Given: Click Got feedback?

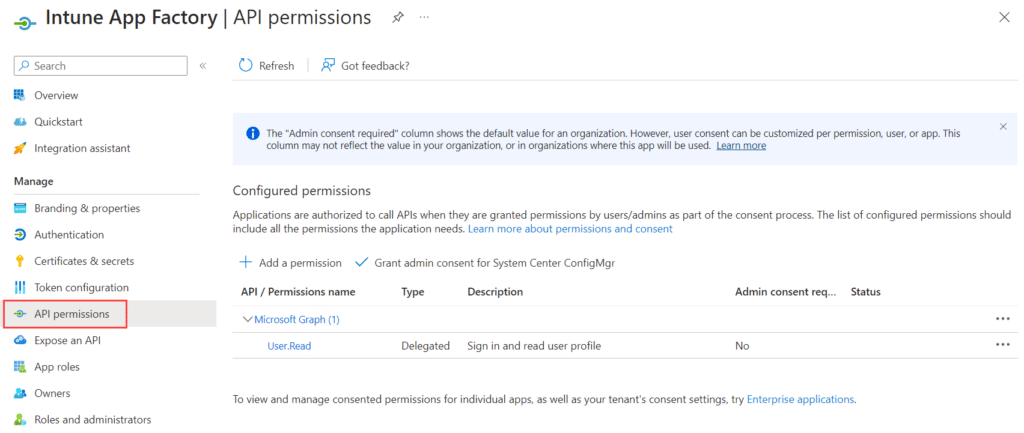Looking at the screenshot, I should click(x=365, y=65).
